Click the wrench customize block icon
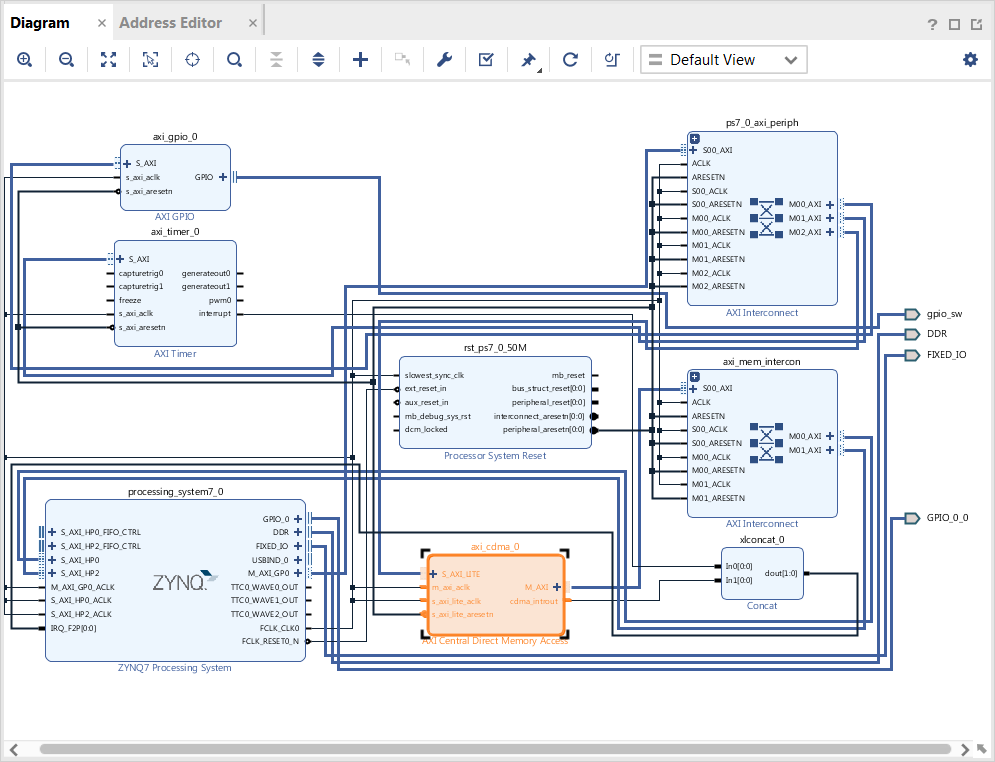995x762 pixels. [444, 60]
